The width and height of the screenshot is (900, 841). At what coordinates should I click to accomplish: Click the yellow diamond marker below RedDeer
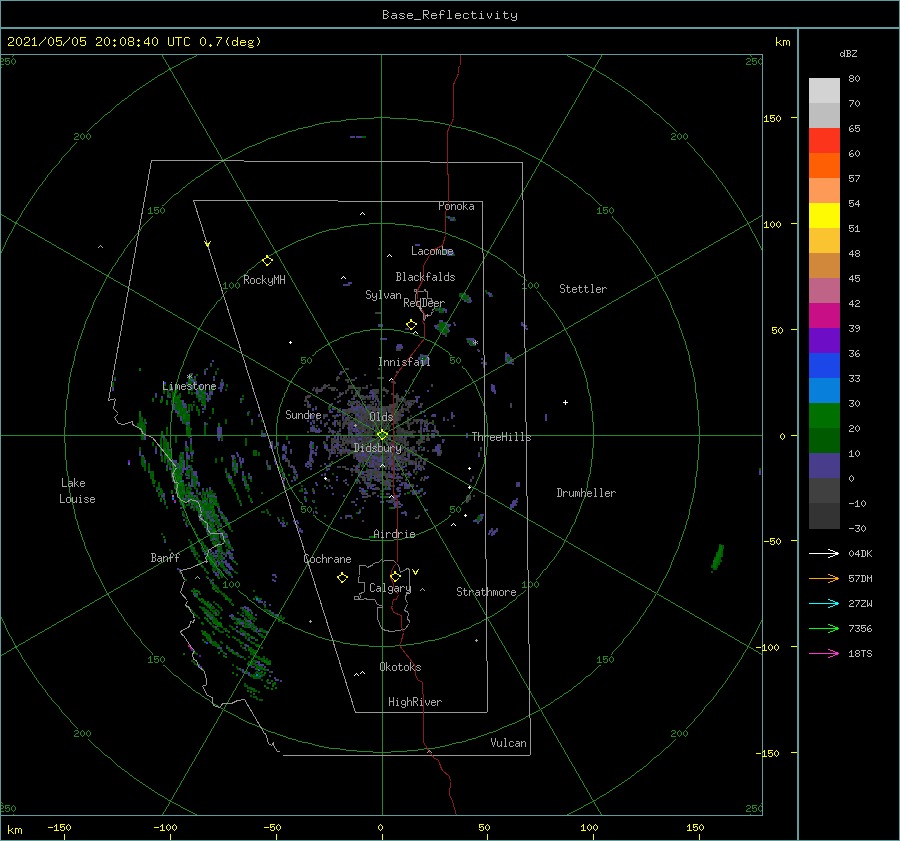[x=411, y=325]
